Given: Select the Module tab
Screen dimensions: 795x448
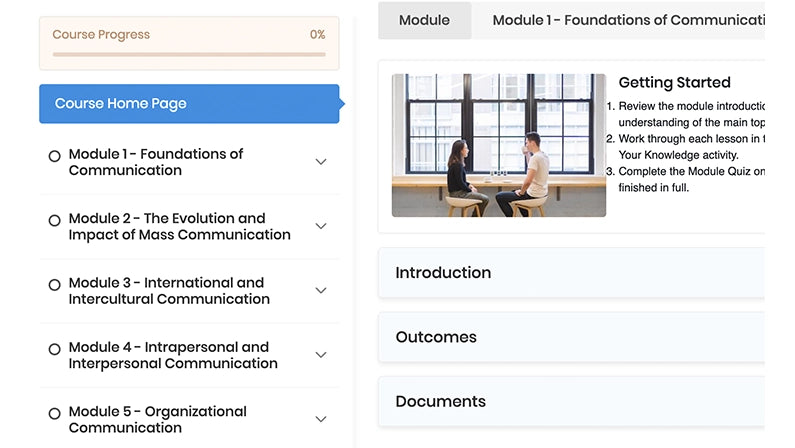Looking at the screenshot, I should pos(424,20).
